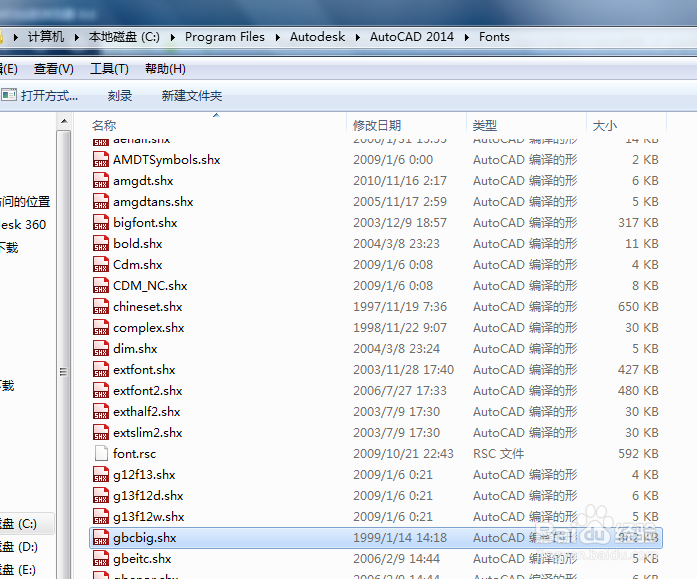
Task: Expand the arrow after 本地磁盘 (C:)
Action: coord(172,37)
